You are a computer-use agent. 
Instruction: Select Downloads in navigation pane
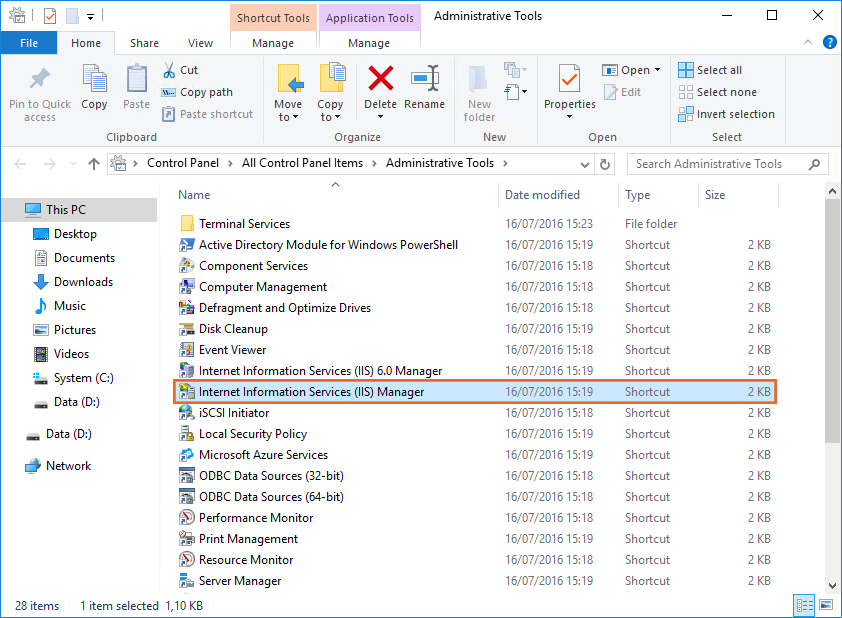click(x=83, y=282)
